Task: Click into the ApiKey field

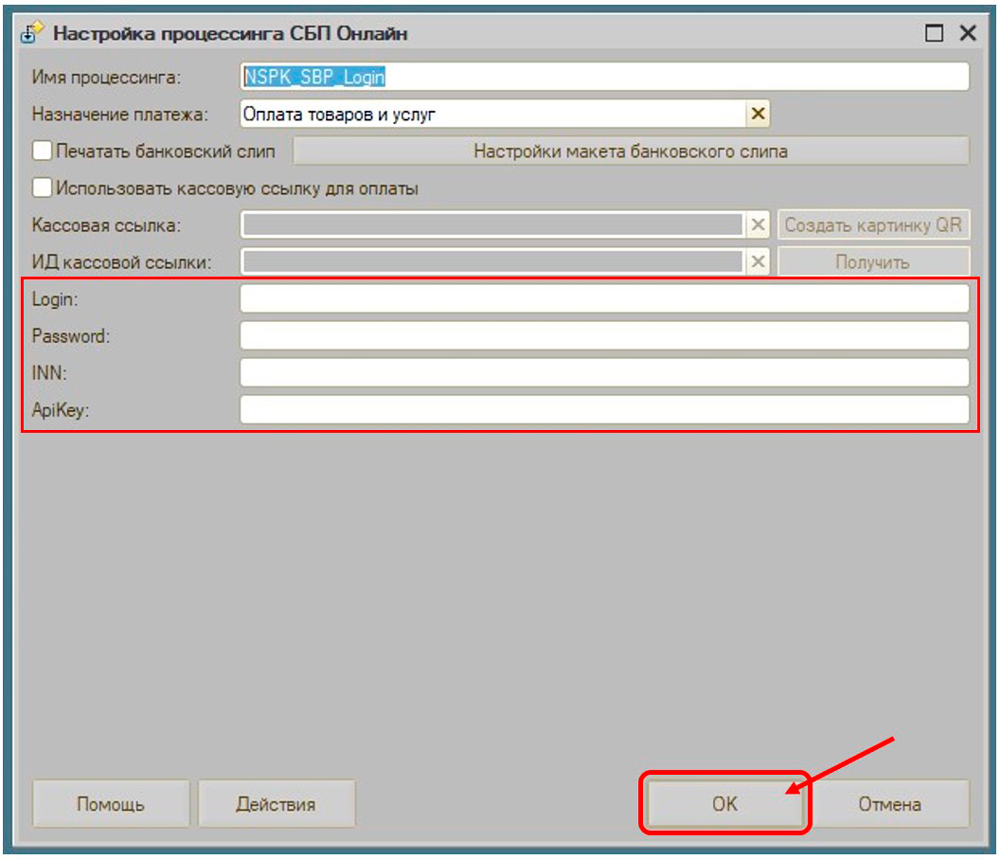Action: (x=605, y=410)
